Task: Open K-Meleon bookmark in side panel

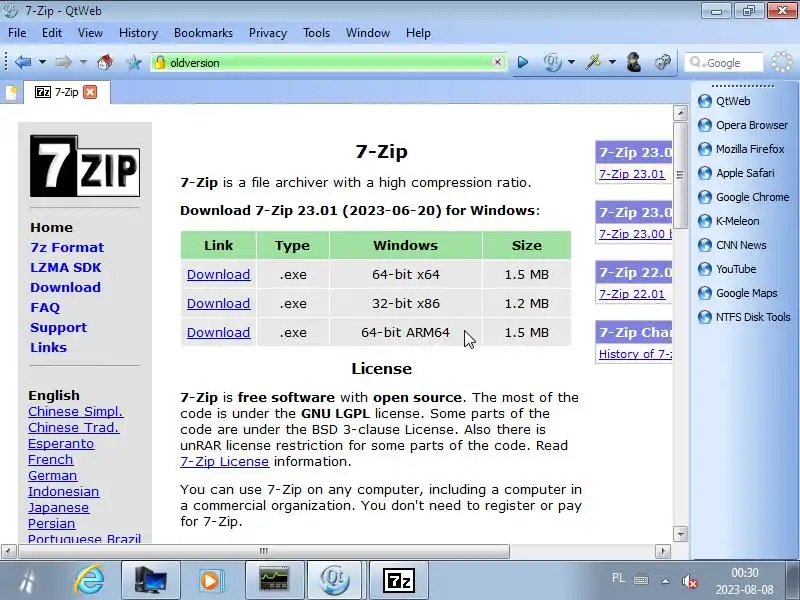Action: (728, 221)
